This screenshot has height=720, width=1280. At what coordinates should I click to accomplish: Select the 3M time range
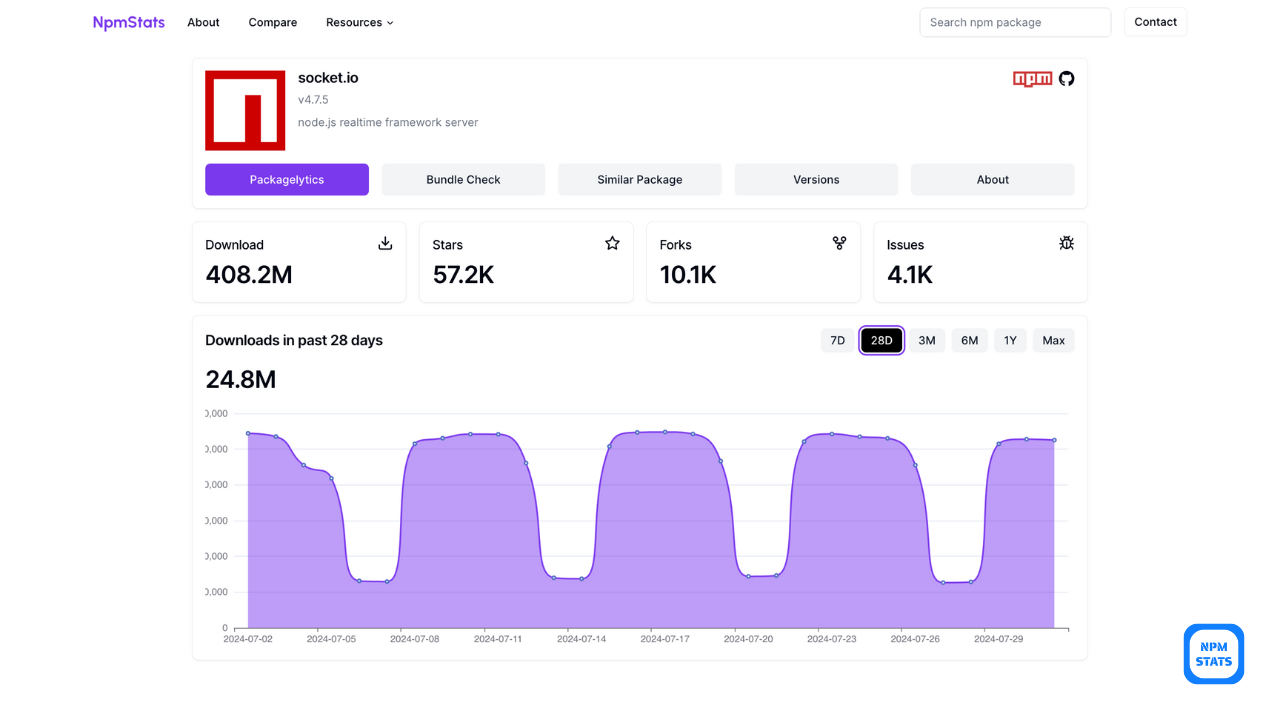[x=927, y=340]
